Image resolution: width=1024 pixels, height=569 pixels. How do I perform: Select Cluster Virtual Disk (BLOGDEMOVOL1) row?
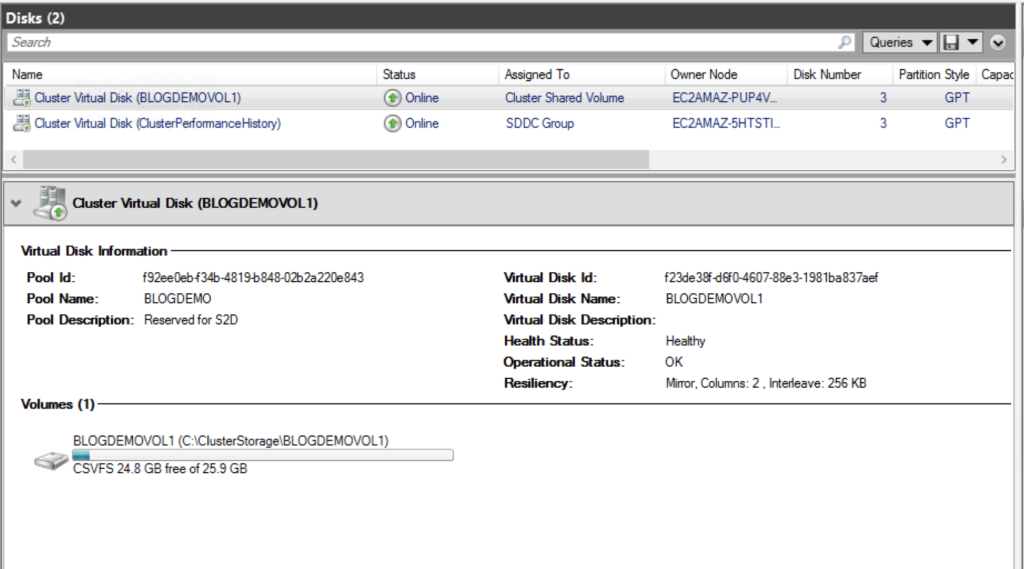138,98
